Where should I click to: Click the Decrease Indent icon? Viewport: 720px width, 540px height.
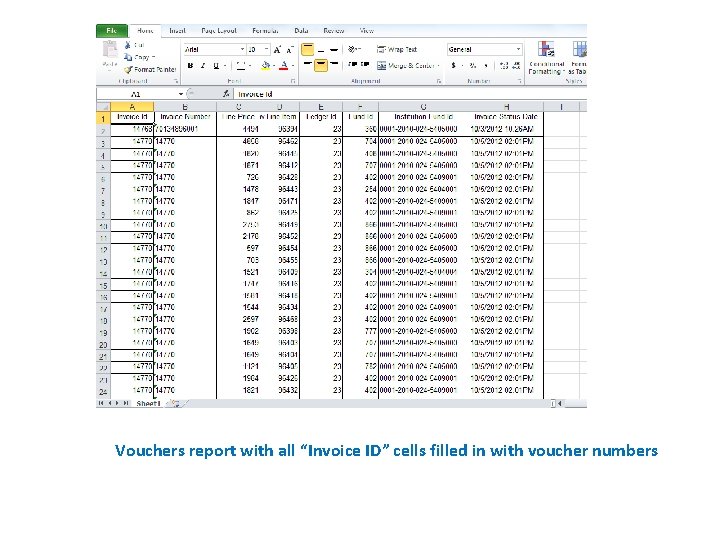coord(353,64)
